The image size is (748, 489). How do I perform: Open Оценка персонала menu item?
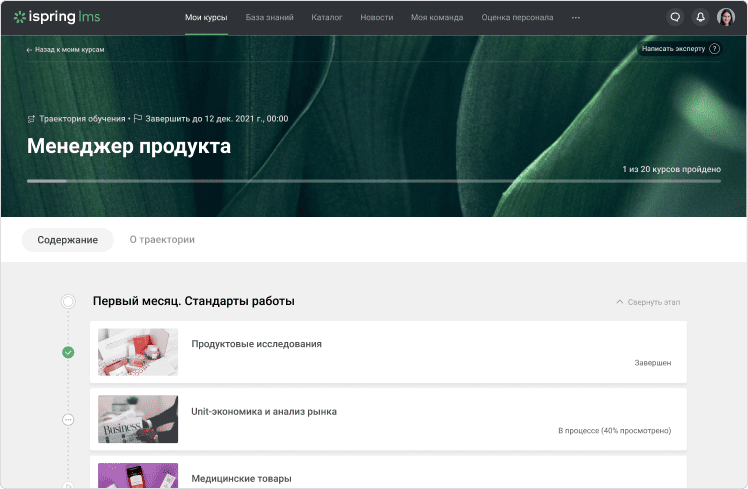(517, 18)
